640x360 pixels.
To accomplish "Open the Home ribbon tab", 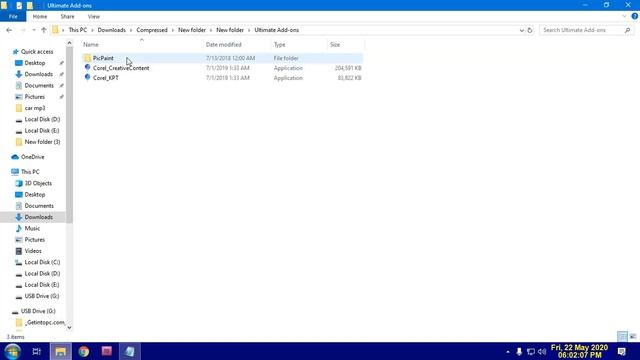I will pyautogui.click(x=40, y=16).
